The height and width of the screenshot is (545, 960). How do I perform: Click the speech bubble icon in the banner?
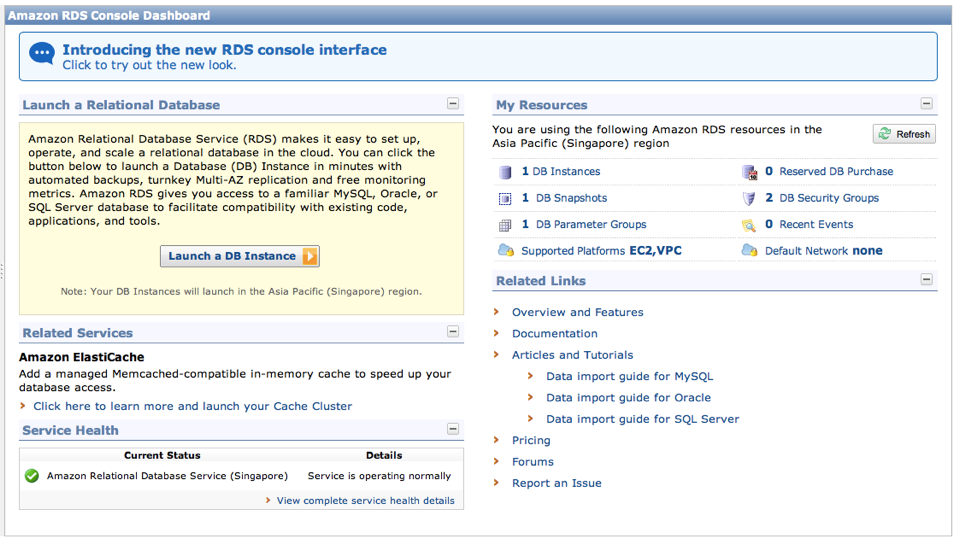click(42, 54)
